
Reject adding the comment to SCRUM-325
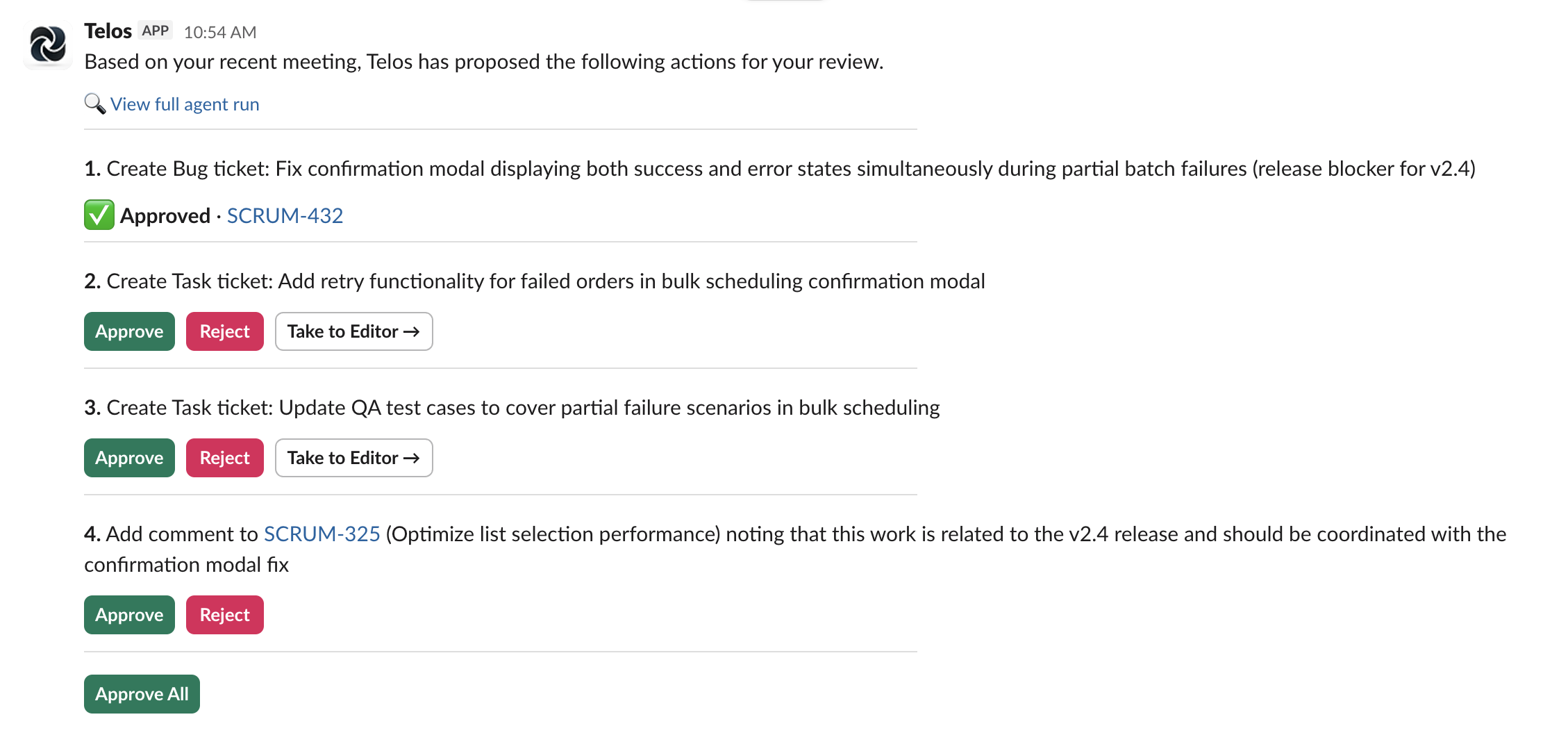point(224,615)
